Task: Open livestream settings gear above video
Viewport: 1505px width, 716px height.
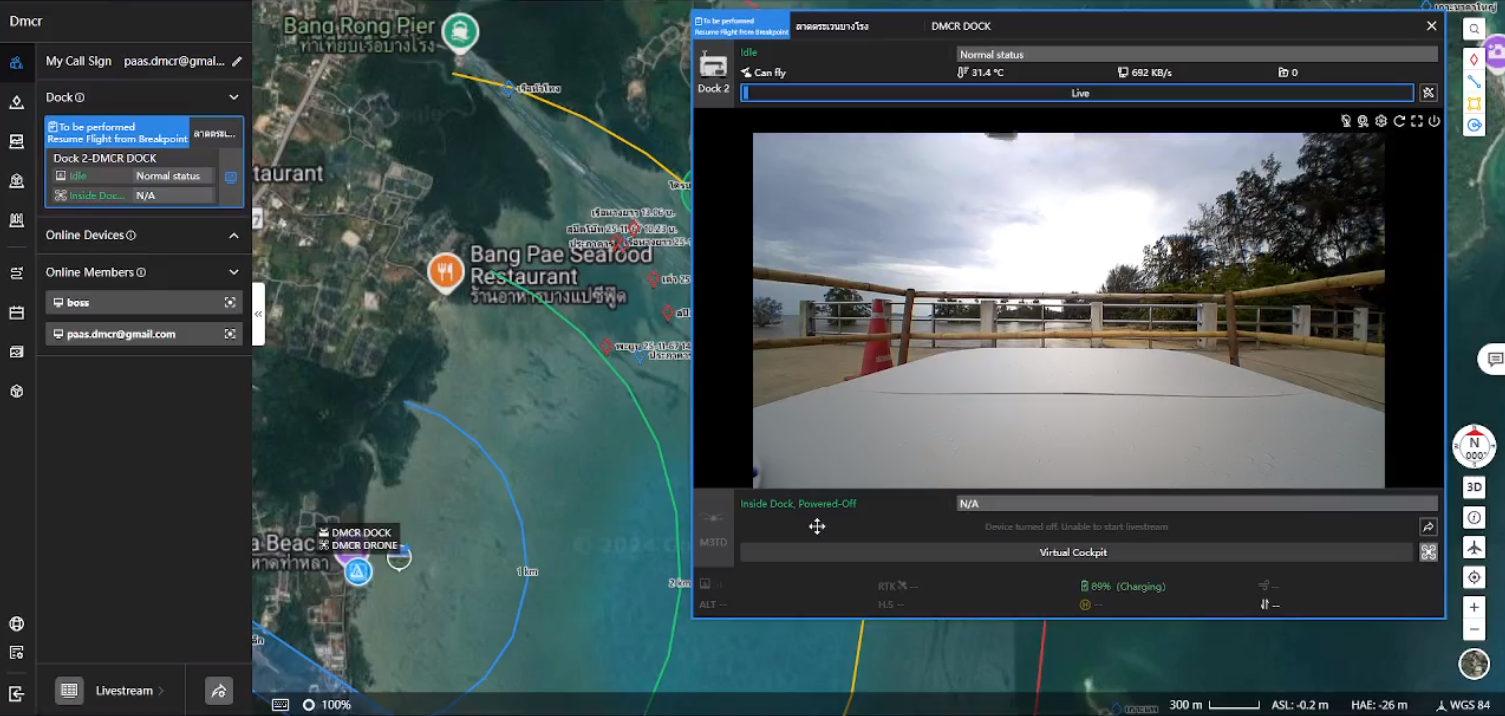Action: (1381, 121)
